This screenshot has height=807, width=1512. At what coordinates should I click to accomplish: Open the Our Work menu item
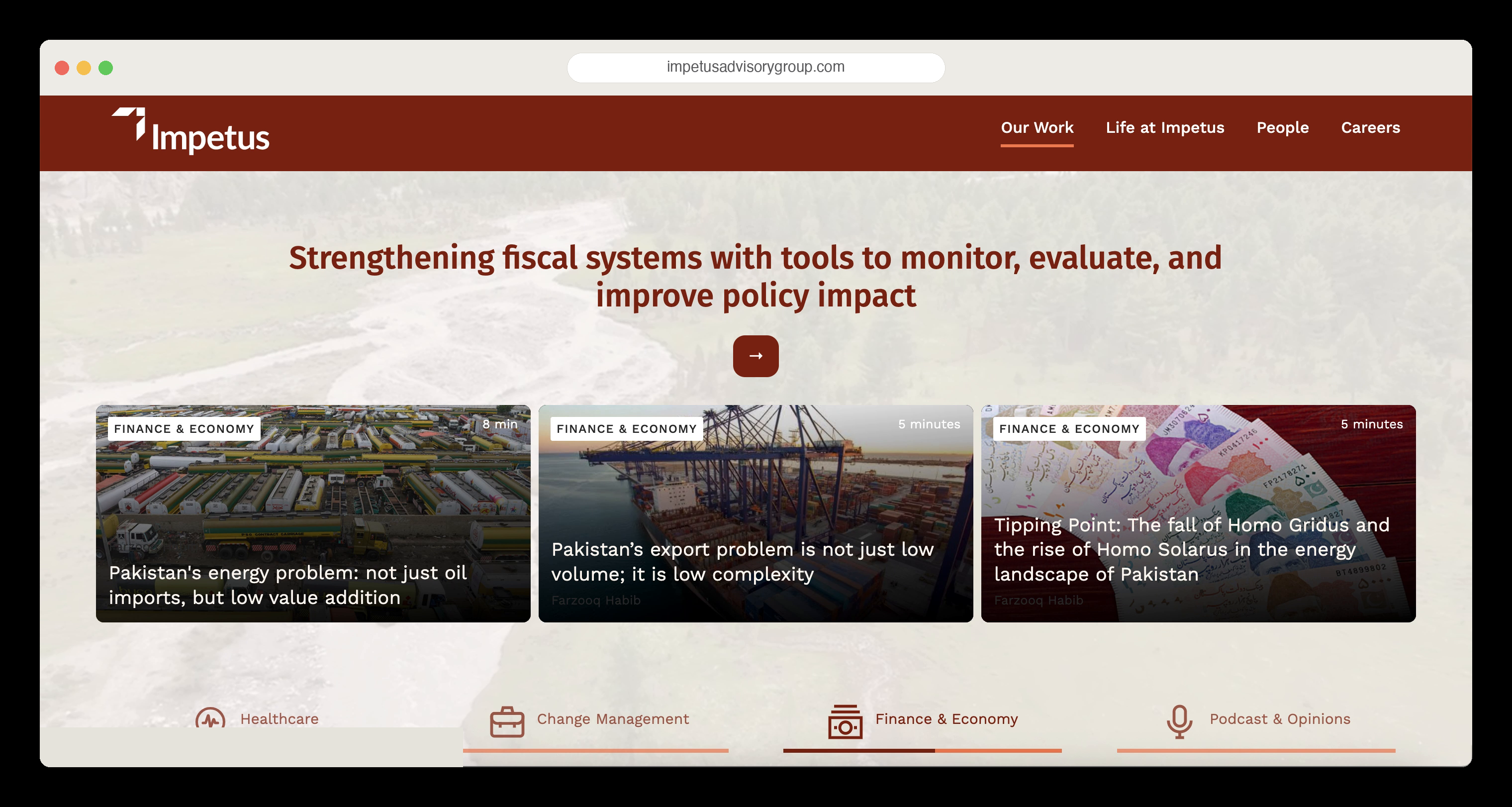click(x=1037, y=127)
